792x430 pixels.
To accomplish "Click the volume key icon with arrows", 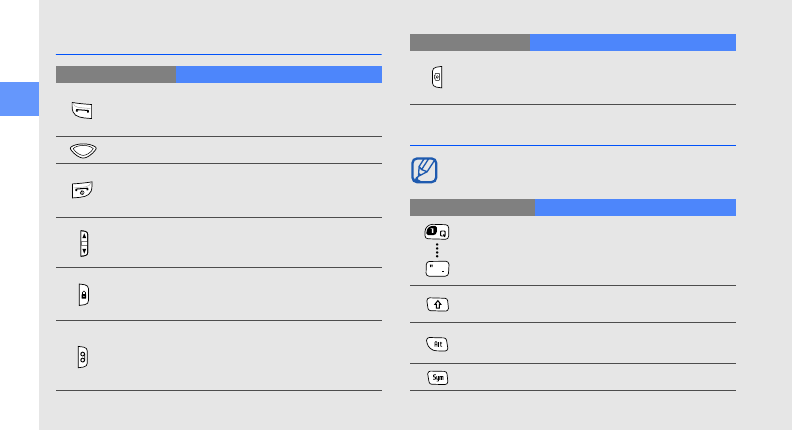I will pos(85,242).
